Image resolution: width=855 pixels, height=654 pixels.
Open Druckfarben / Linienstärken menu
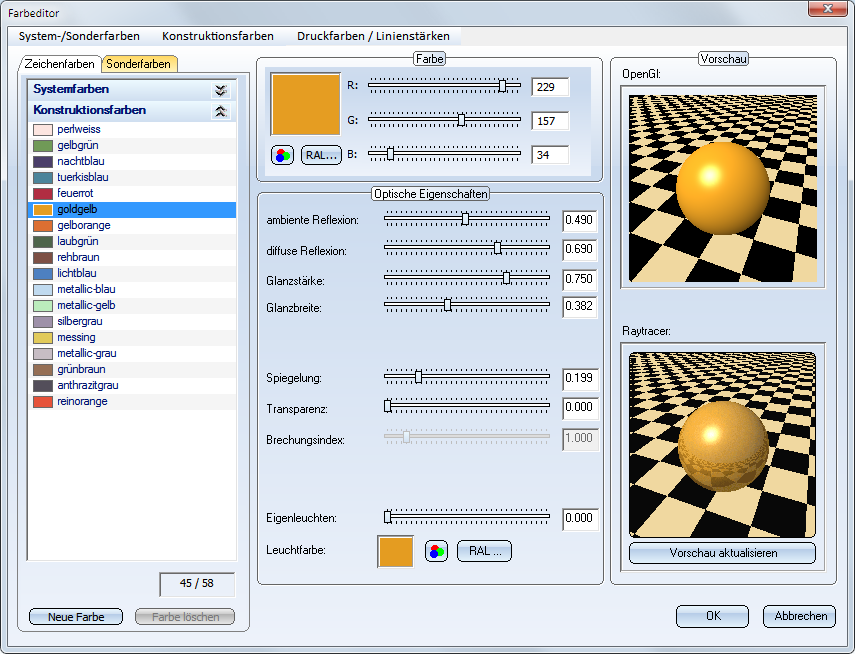pos(372,36)
